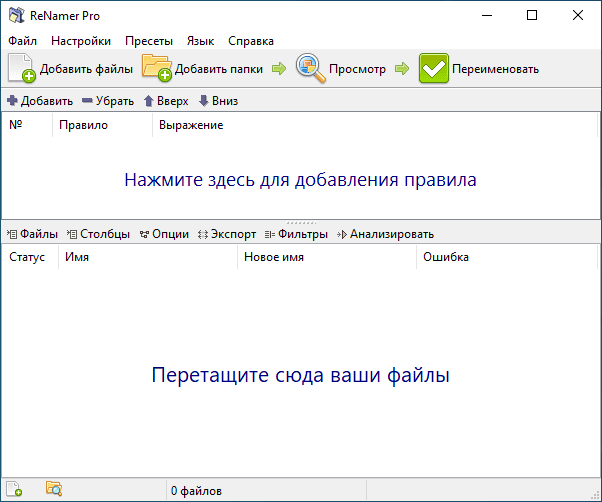Sort by the Статус column header
Viewport: 602px width, 502px height.
click(30, 257)
